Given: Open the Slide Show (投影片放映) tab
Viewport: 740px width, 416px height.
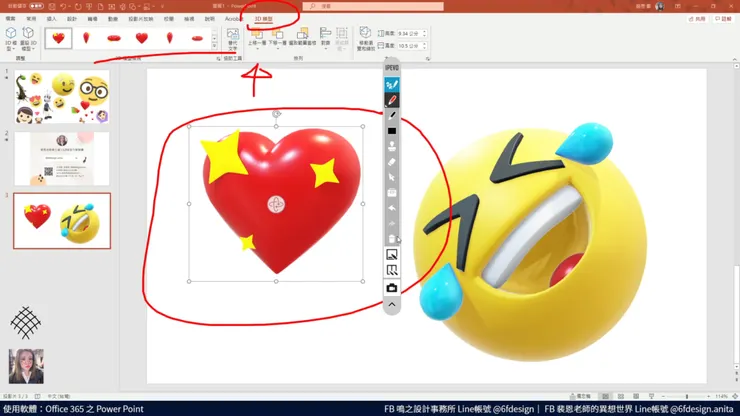Looking at the screenshot, I should point(141,19).
